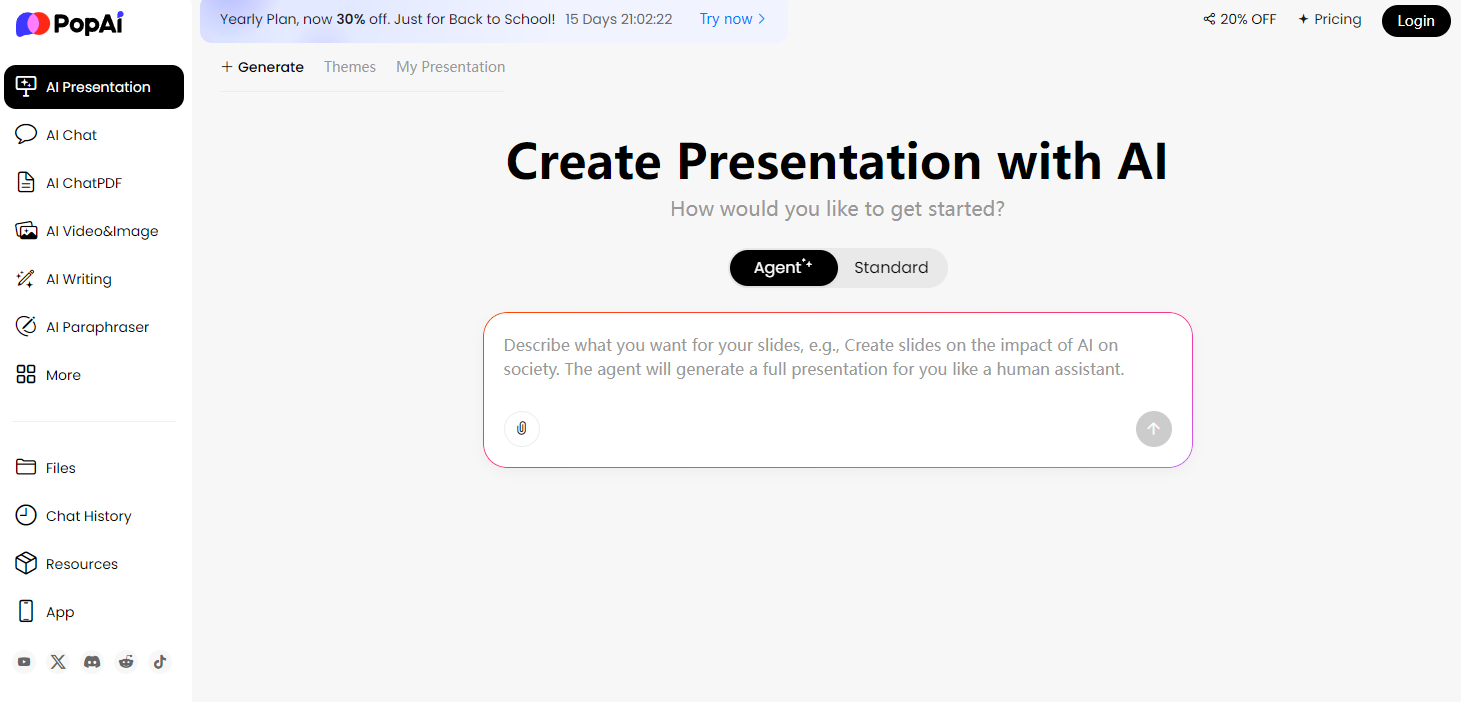
Task: Open the My Presentation tab
Action: point(450,66)
